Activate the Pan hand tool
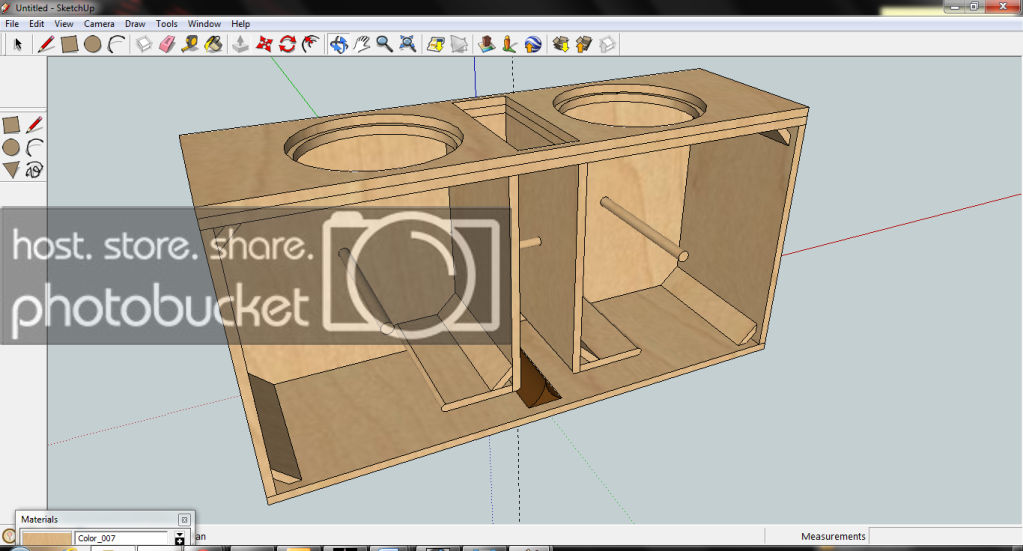Image resolution: width=1023 pixels, height=551 pixels. coord(361,44)
